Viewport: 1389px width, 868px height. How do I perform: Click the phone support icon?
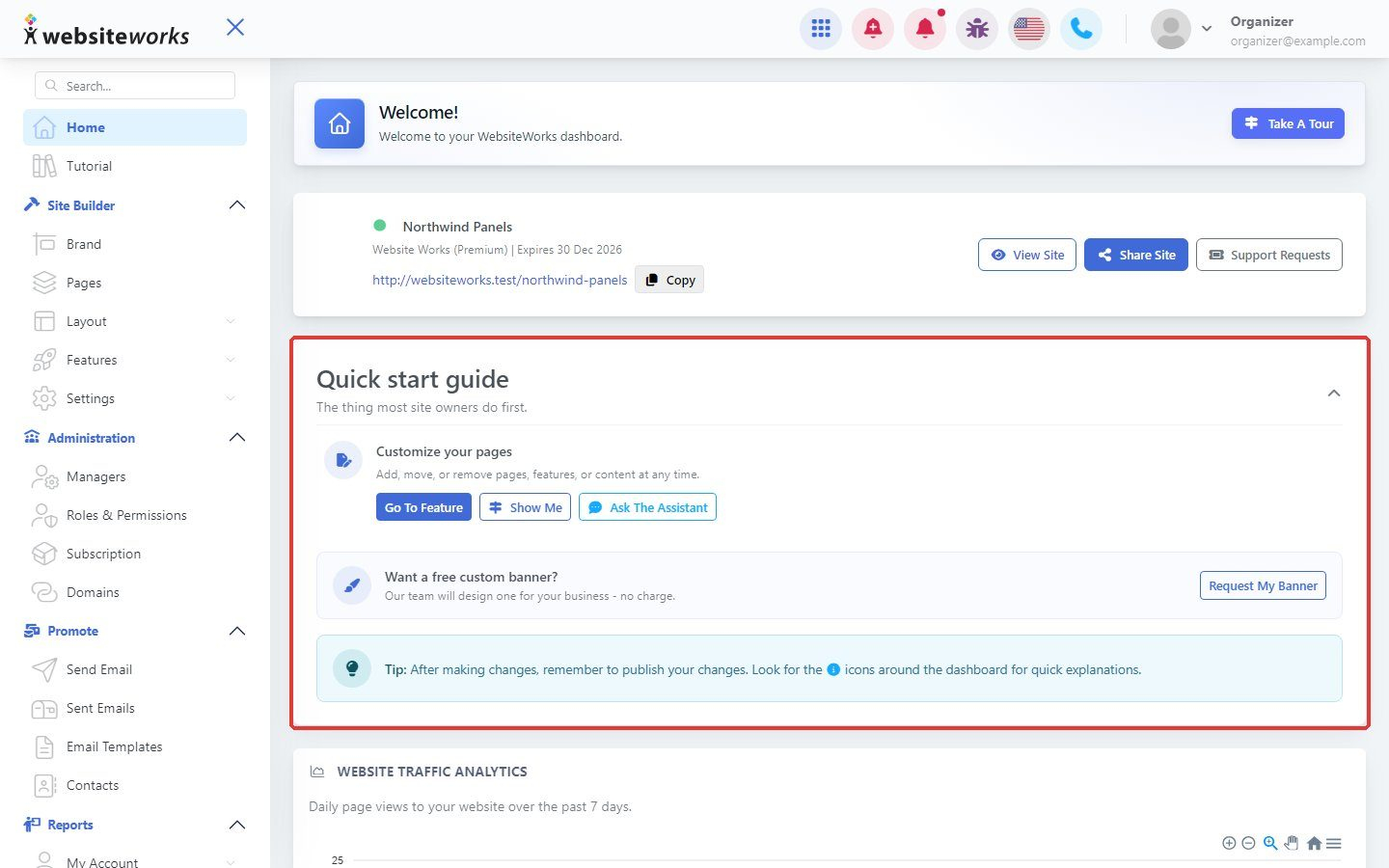[1081, 29]
